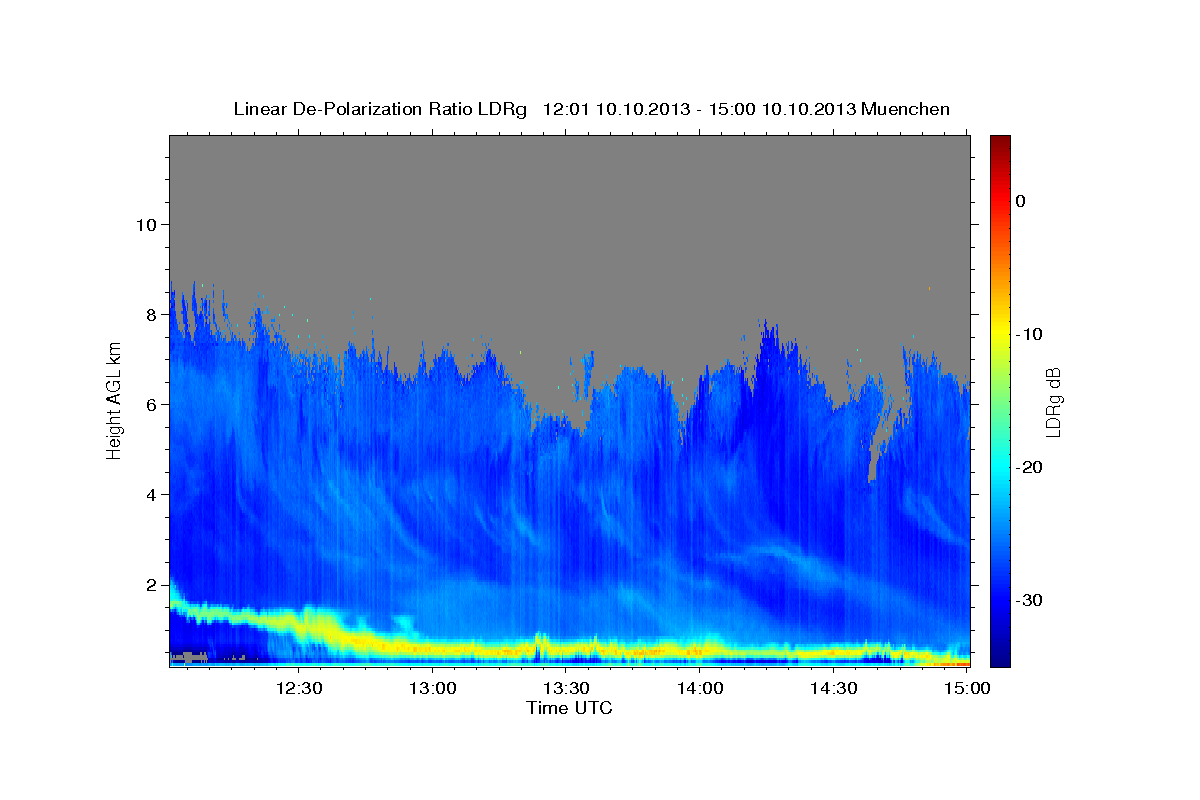Select the 13:30 time tick label
1200x800 pixels.
pyautogui.click(x=566, y=689)
